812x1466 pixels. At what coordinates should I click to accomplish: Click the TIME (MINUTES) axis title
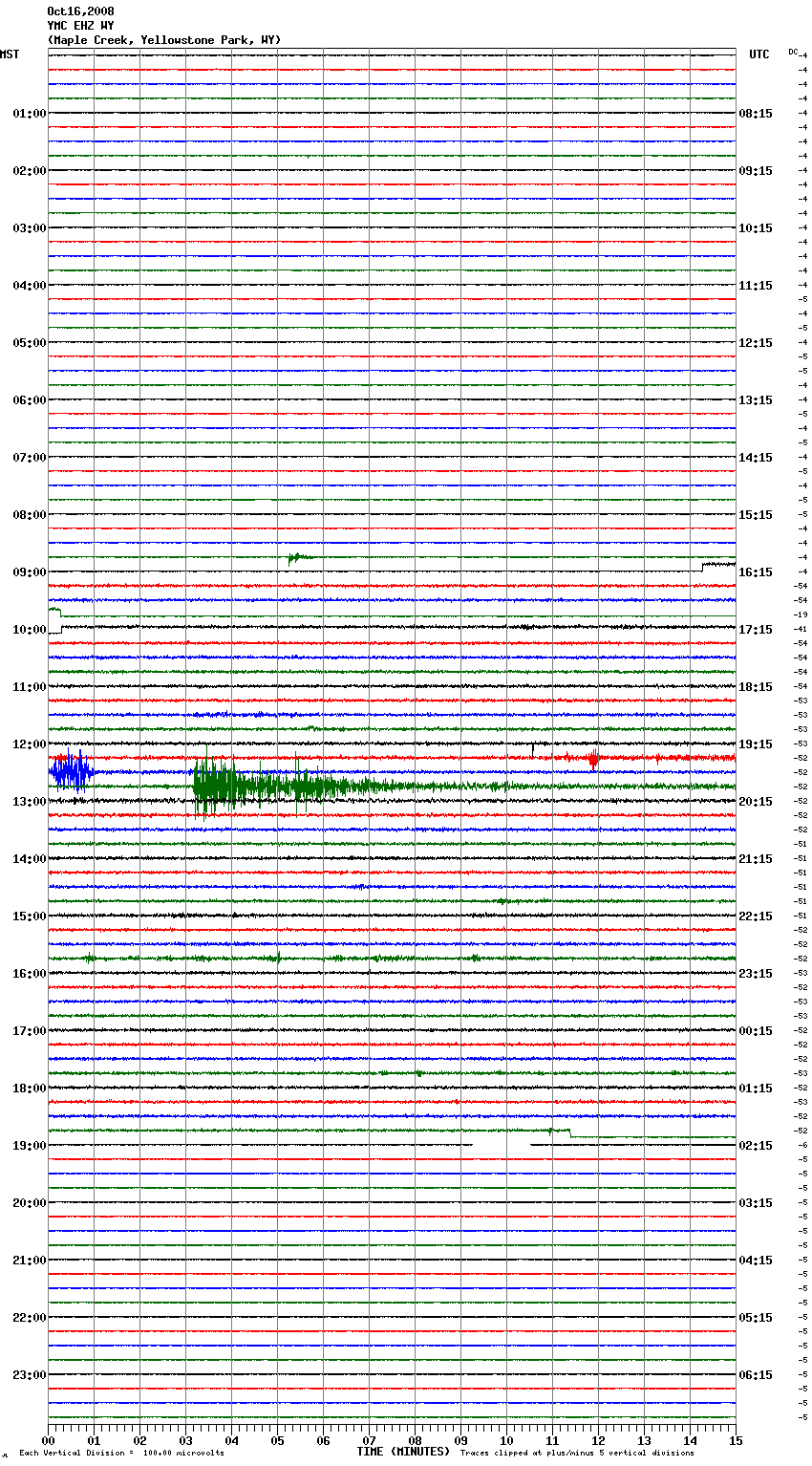click(403, 1452)
